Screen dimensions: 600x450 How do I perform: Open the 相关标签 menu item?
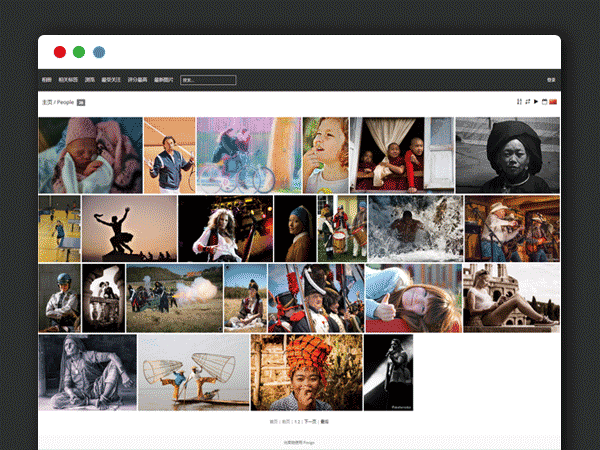(x=67, y=80)
